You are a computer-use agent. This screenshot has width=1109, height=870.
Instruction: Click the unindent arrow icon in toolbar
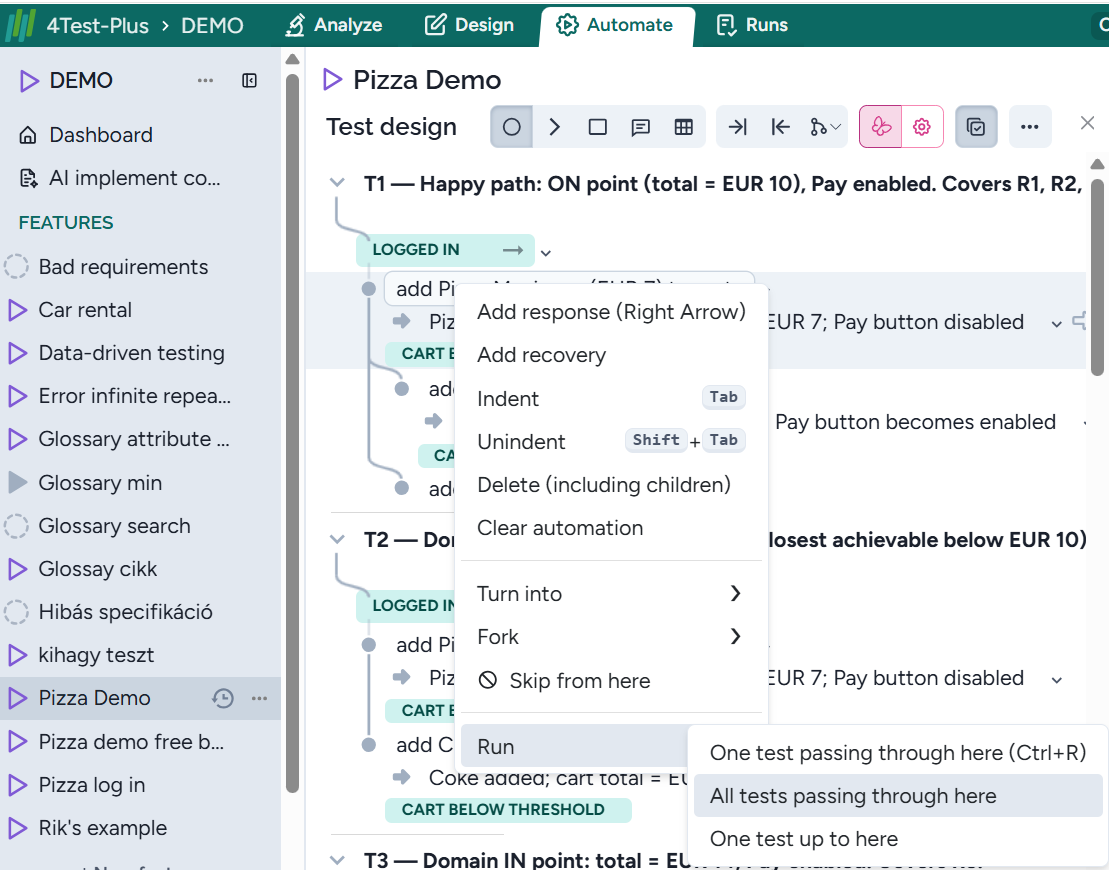pos(780,127)
